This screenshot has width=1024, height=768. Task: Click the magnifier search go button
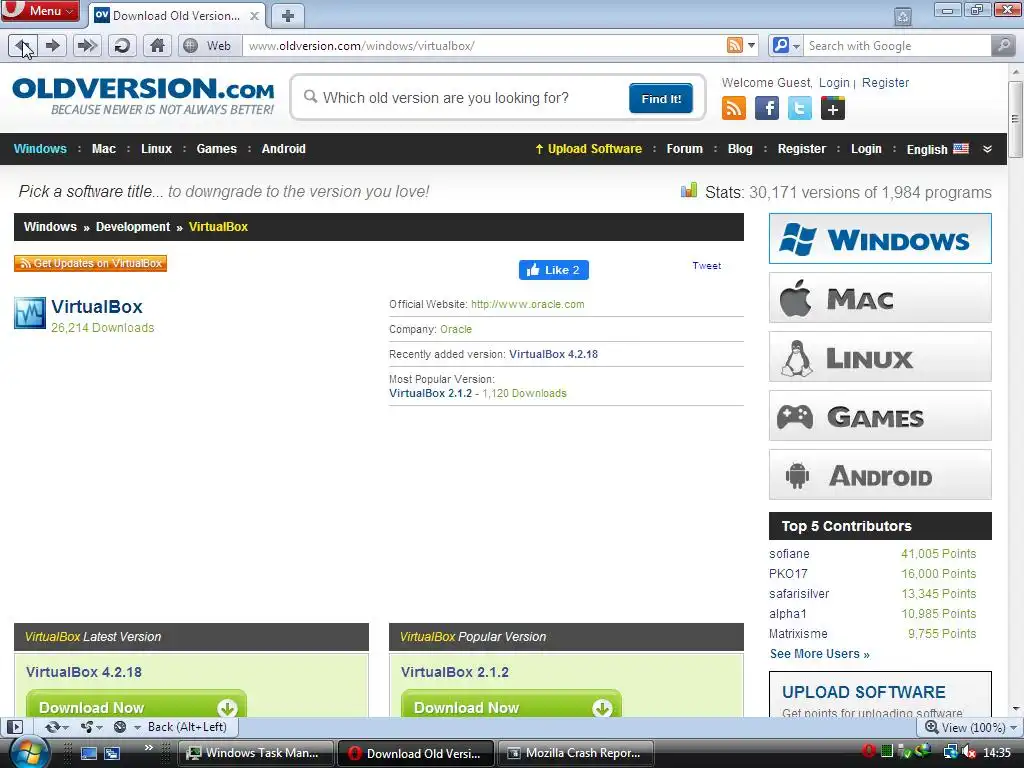click(x=1002, y=46)
